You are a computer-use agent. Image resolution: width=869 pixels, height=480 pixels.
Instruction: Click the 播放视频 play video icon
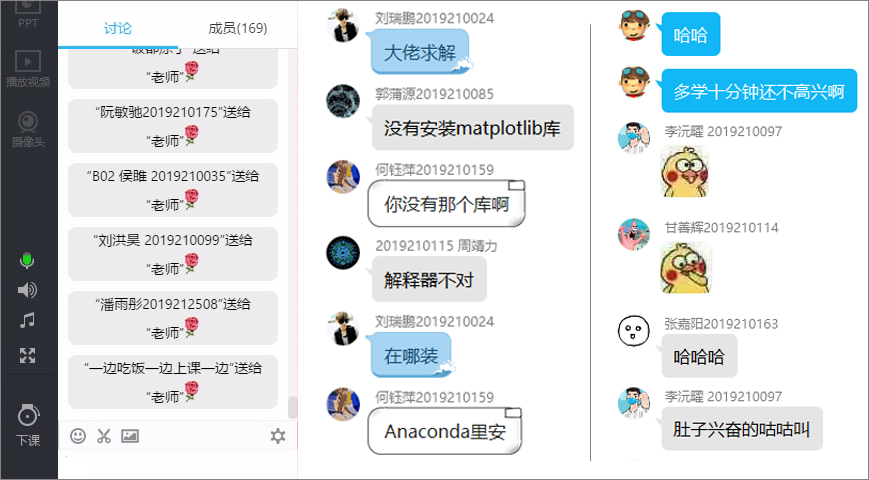[x=28, y=69]
